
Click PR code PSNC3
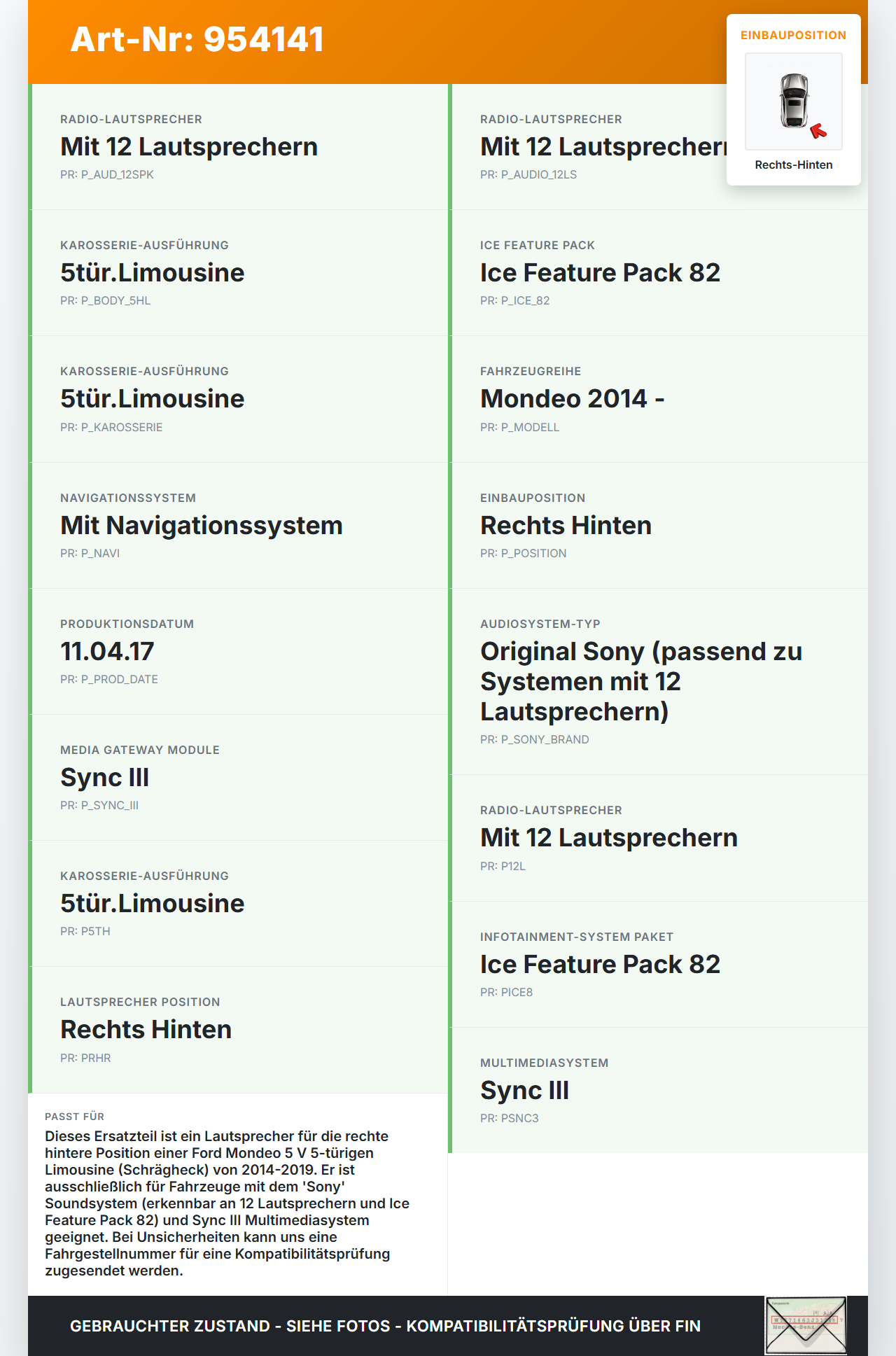point(509,1118)
